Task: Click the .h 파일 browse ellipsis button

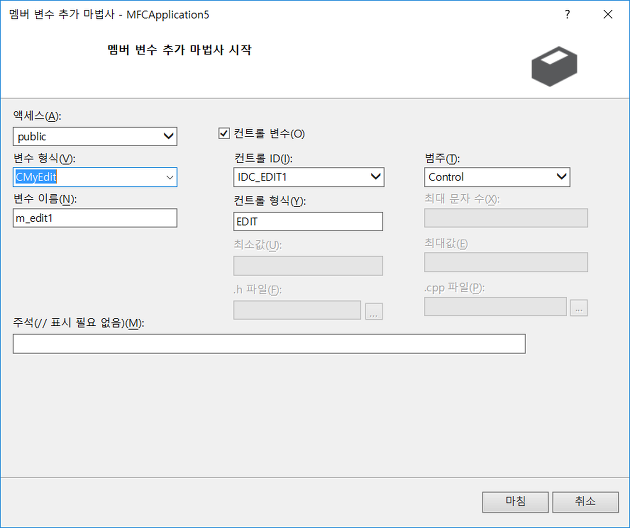Action: tap(374, 311)
